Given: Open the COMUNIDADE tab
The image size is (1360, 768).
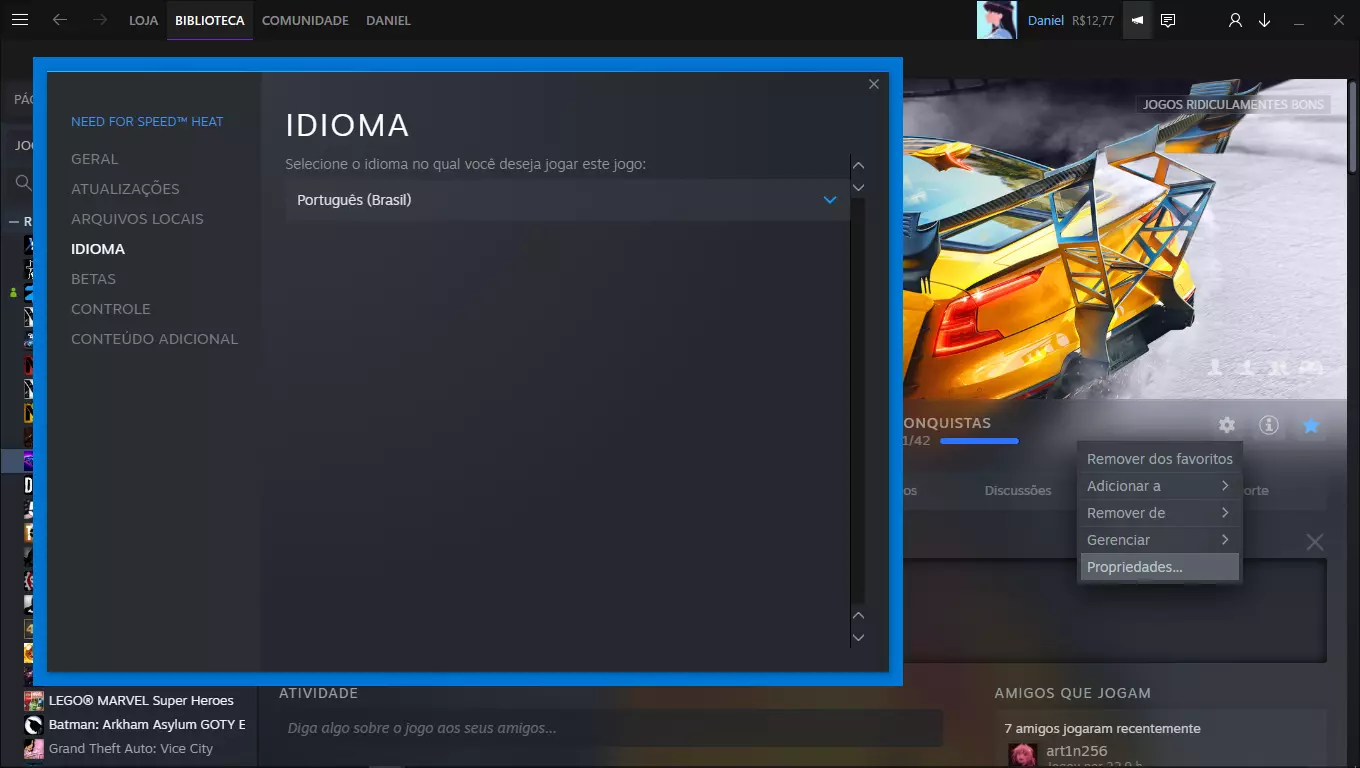Looking at the screenshot, I should [x=305, y=20].
